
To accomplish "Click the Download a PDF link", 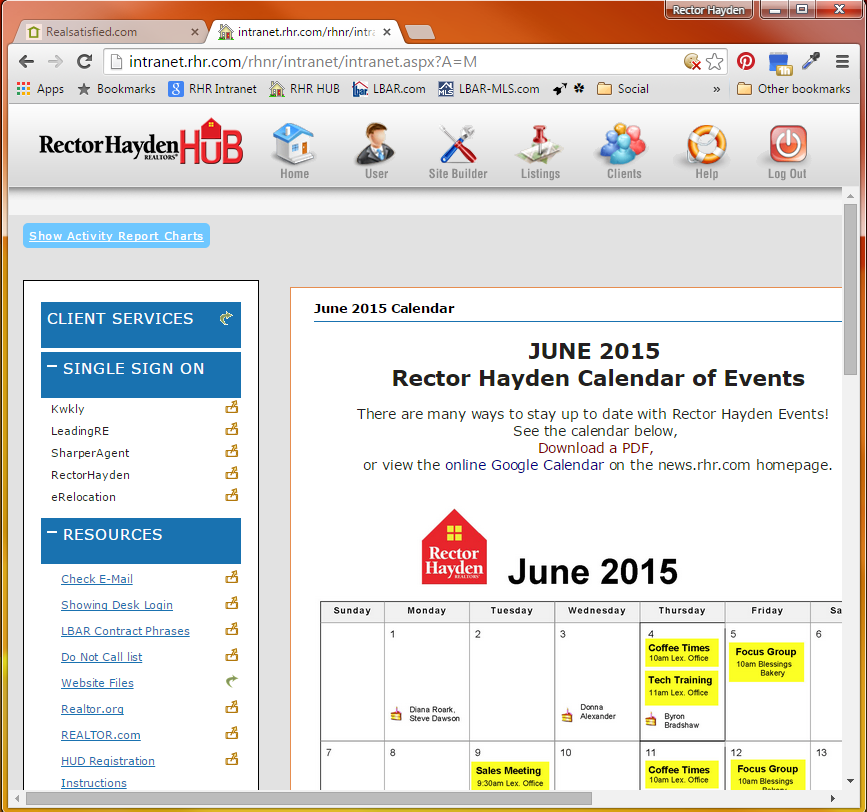I will tap(595, 448).
